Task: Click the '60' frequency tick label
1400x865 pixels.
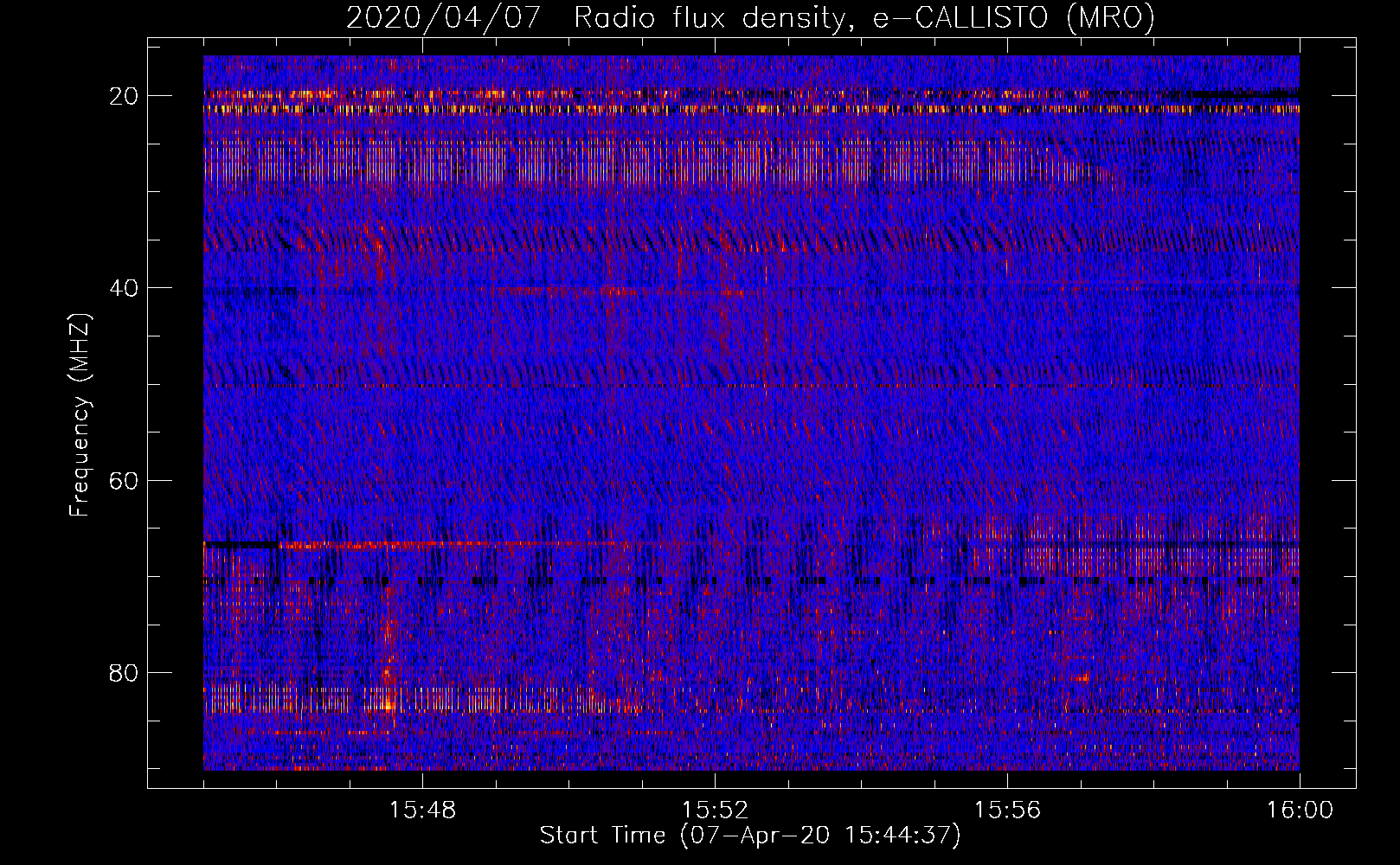Action: pyautogui.click(x=124, y=480)
